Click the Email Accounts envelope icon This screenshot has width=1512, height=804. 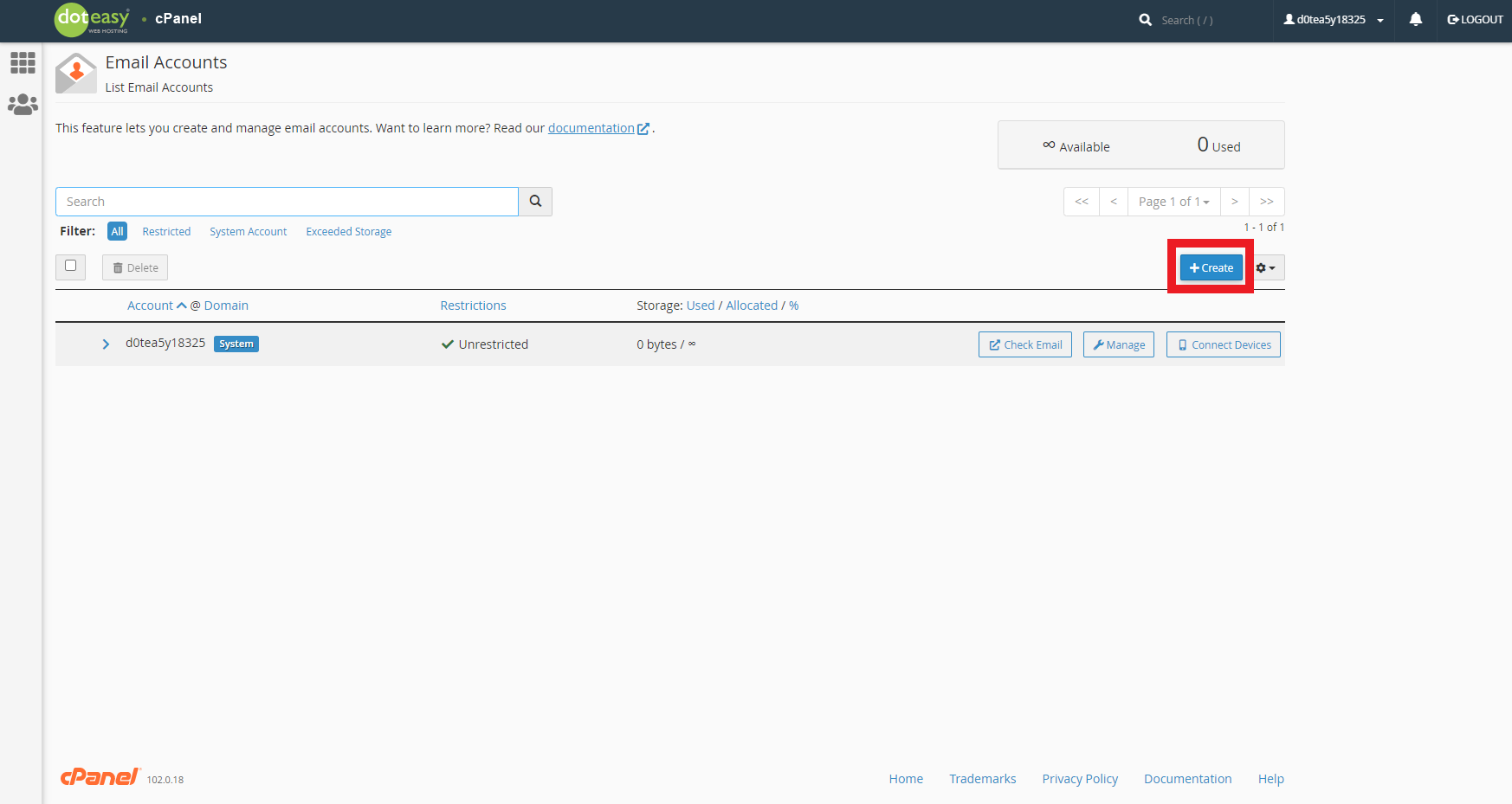76,74
